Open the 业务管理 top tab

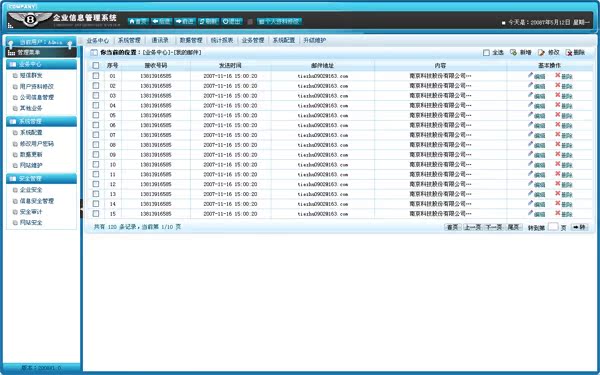click(x=253, y=40)
